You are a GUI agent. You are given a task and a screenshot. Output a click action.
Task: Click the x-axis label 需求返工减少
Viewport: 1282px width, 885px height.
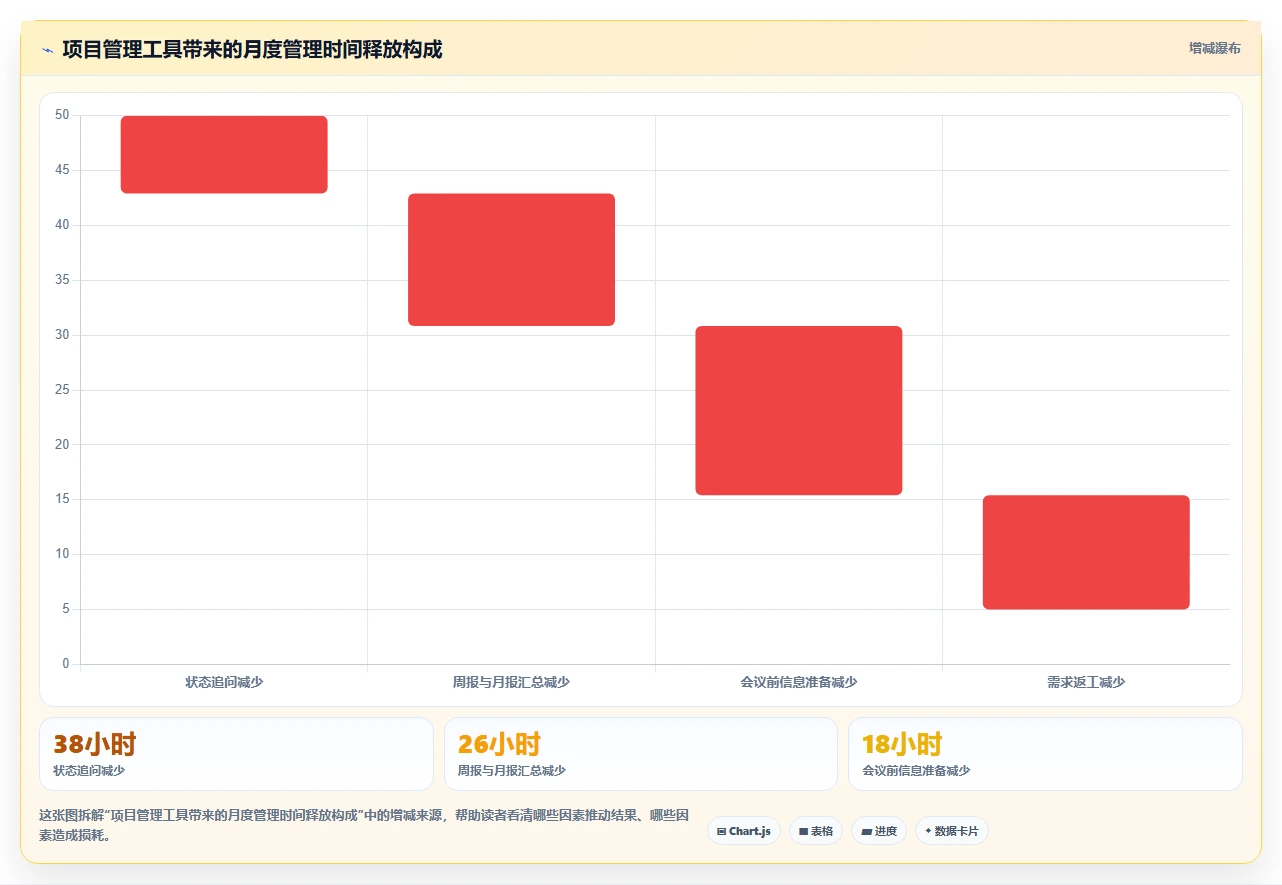1086,682
